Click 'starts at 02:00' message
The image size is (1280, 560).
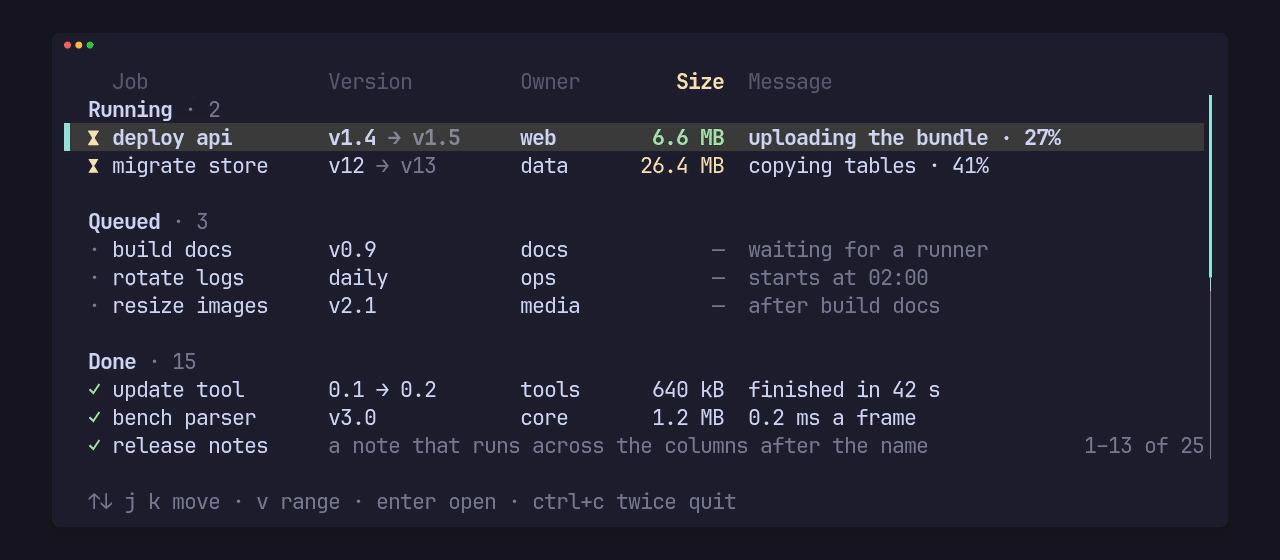click(x=838, y=278)
